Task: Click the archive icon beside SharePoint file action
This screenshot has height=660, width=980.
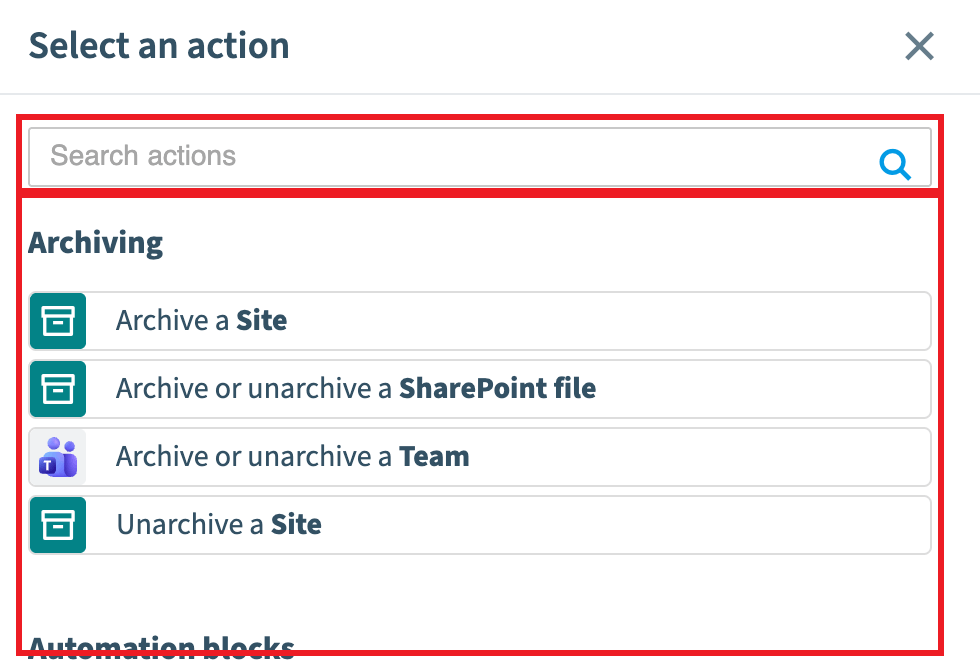Action: pyautogui.click(x=58, y=389)
